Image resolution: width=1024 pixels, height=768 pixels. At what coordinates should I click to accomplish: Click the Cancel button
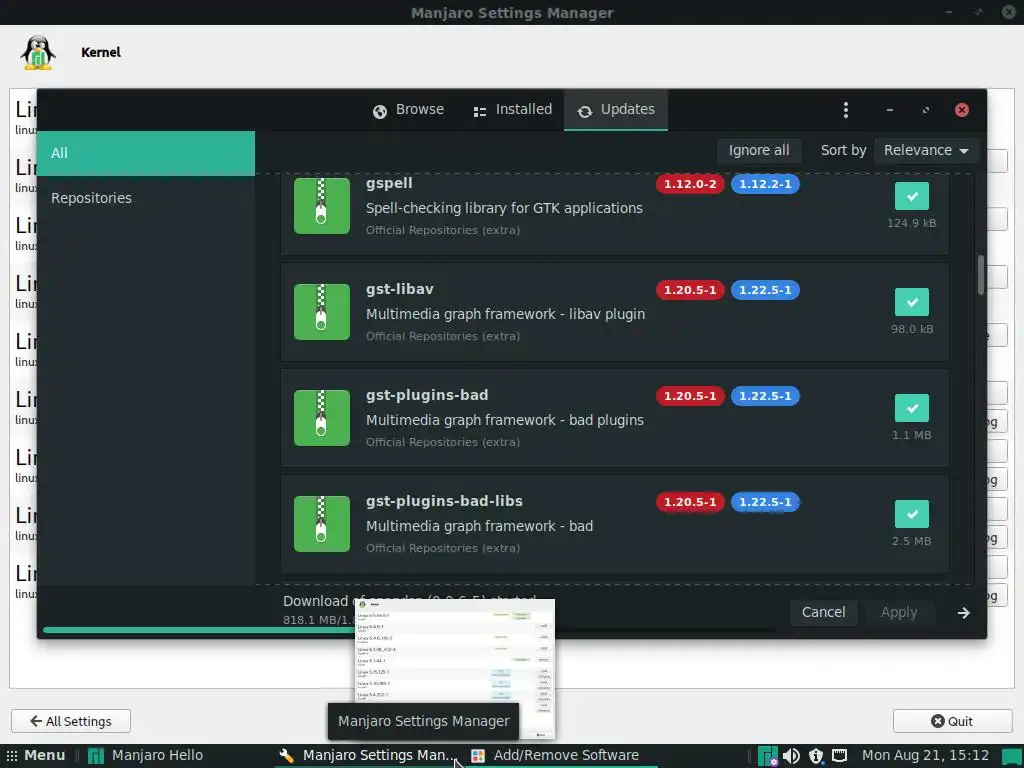tap(824, 613)
